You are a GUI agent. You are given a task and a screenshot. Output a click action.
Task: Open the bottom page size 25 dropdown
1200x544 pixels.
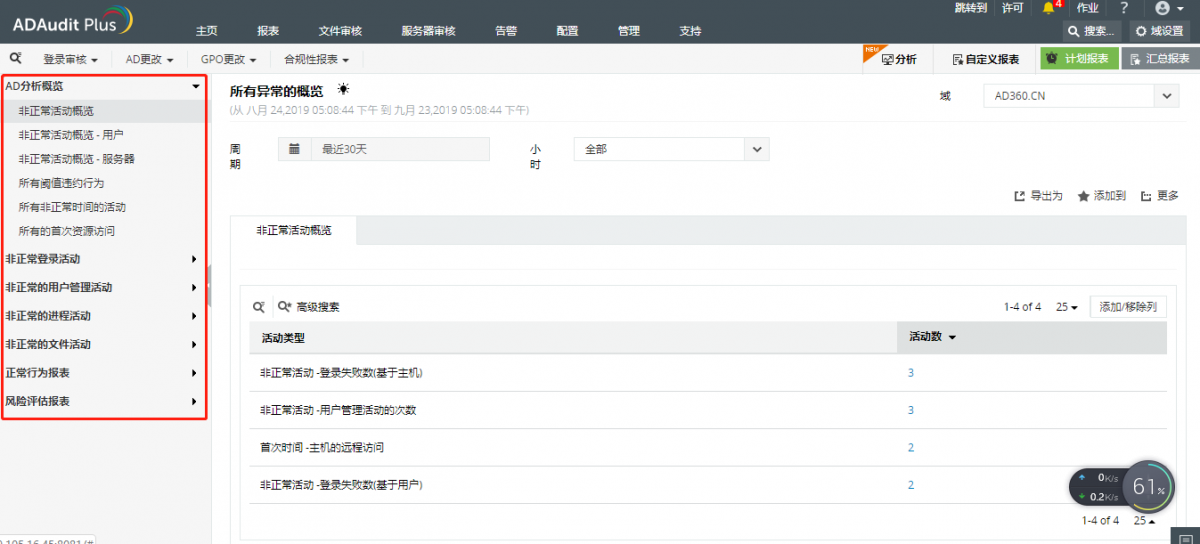1144,520
